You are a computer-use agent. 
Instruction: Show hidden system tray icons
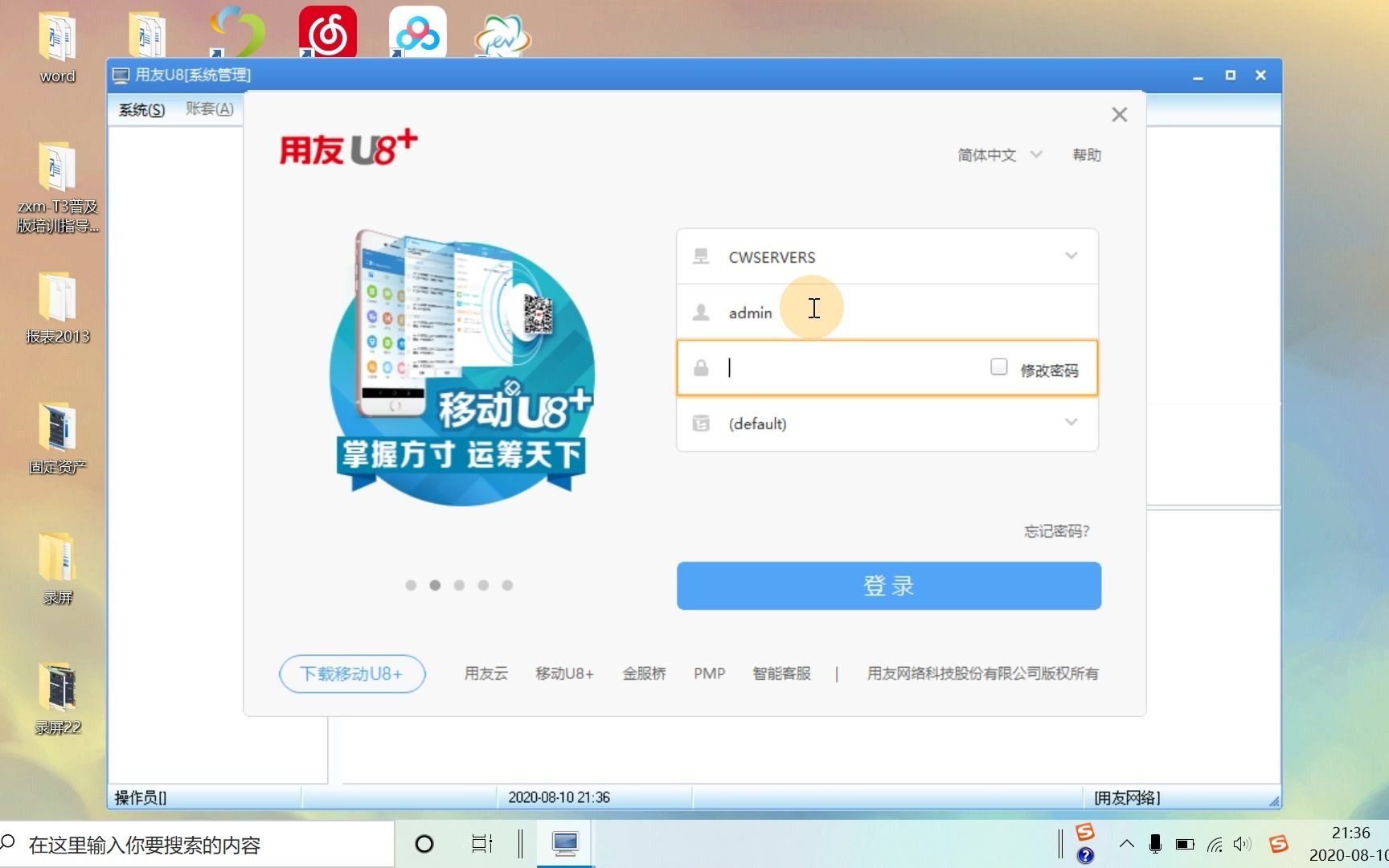1127,844
